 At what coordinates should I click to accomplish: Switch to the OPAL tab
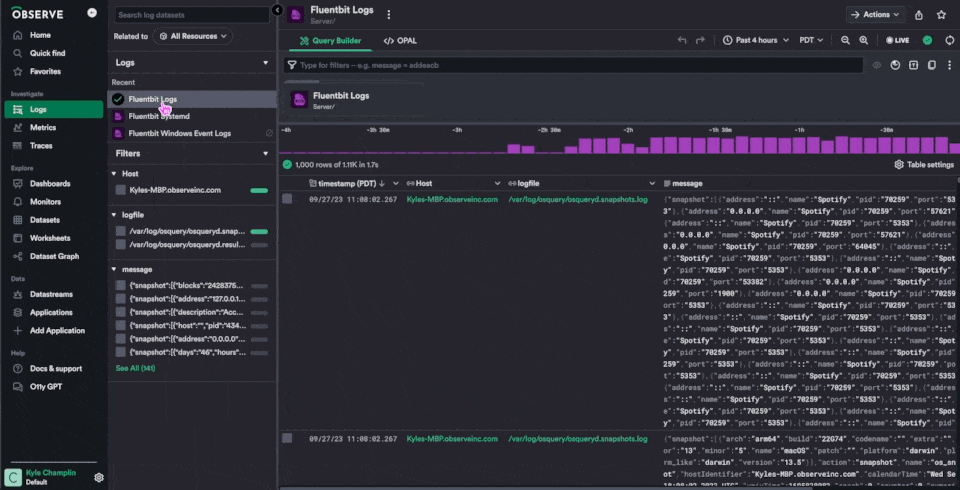(x=400, y=40)
